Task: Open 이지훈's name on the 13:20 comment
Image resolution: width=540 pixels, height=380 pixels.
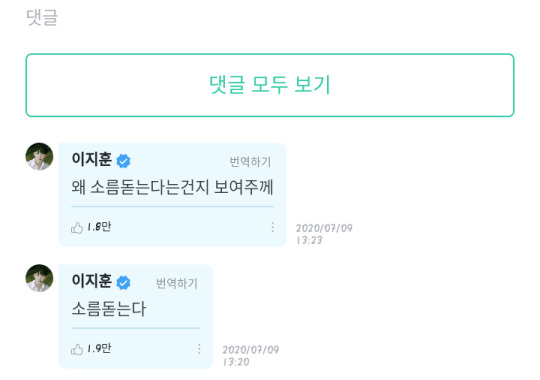Action: (x=92, y=281)
